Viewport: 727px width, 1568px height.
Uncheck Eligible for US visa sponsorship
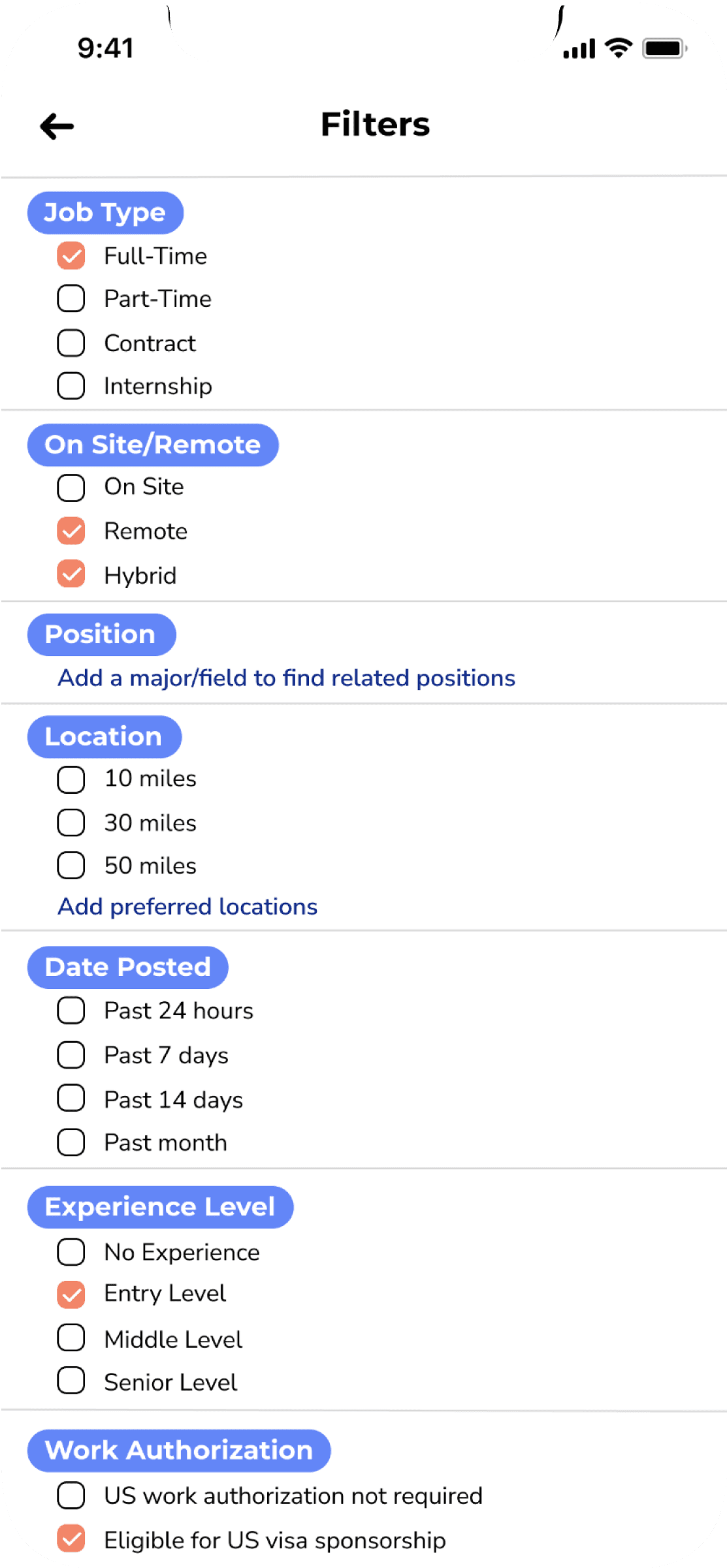pyautogui.click(x=71, y=1539)
